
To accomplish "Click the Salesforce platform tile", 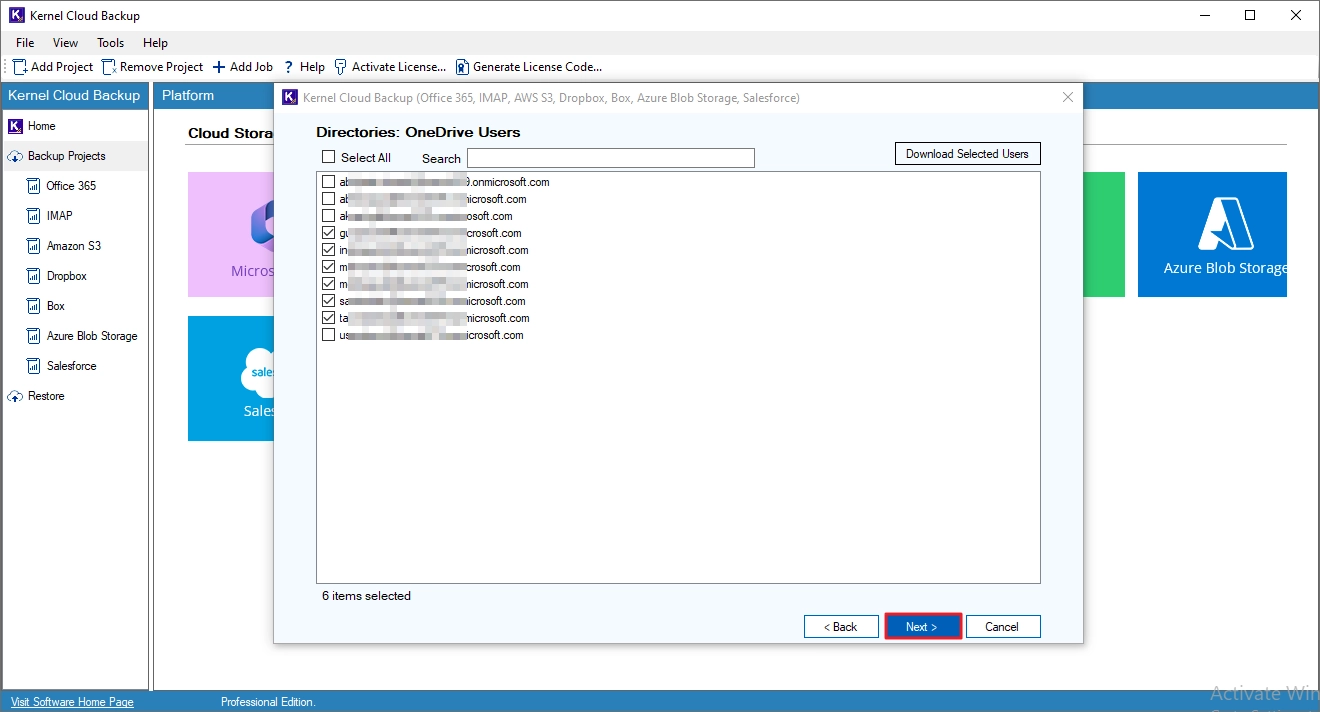I will click(231, 378).
